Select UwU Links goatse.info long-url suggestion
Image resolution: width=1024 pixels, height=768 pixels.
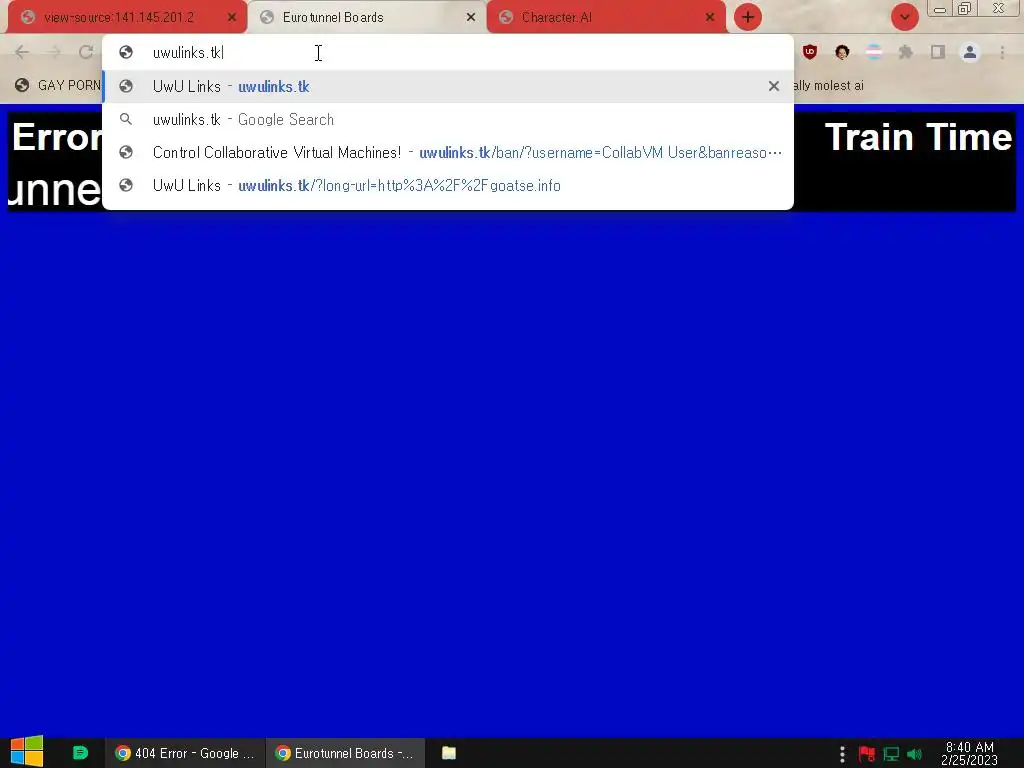[x=448, y=185]
